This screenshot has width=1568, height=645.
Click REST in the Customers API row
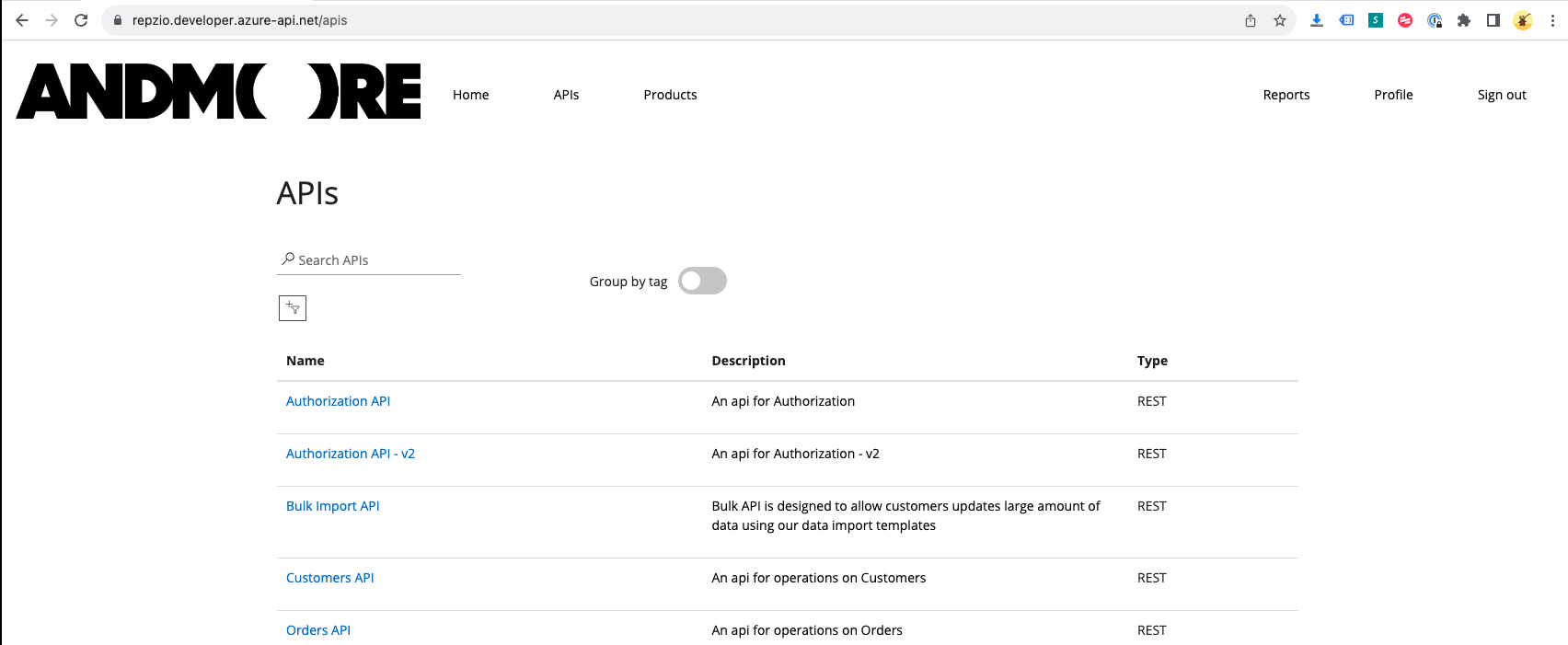[x=1151, y=578]
